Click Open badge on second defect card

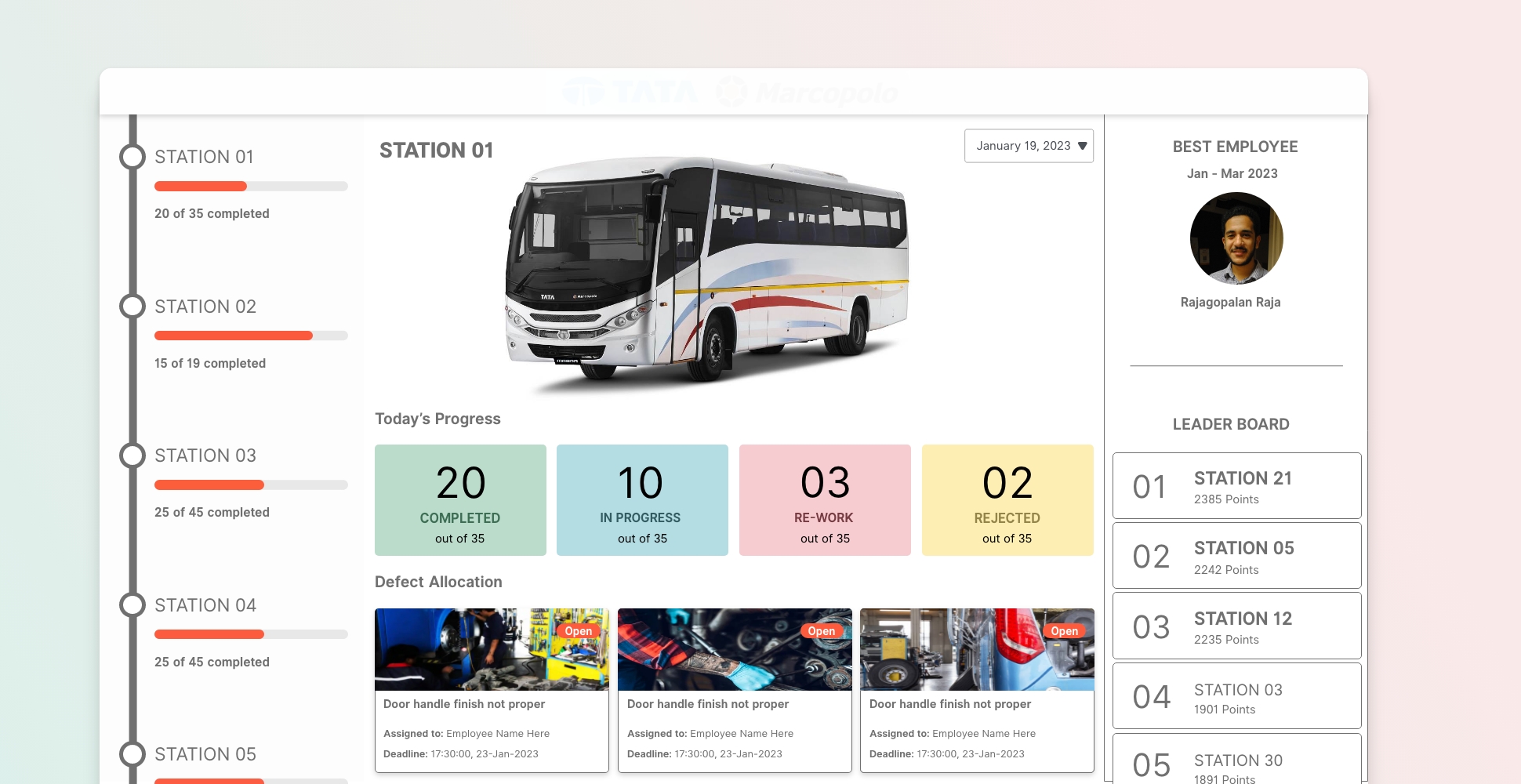click(822, 631)
